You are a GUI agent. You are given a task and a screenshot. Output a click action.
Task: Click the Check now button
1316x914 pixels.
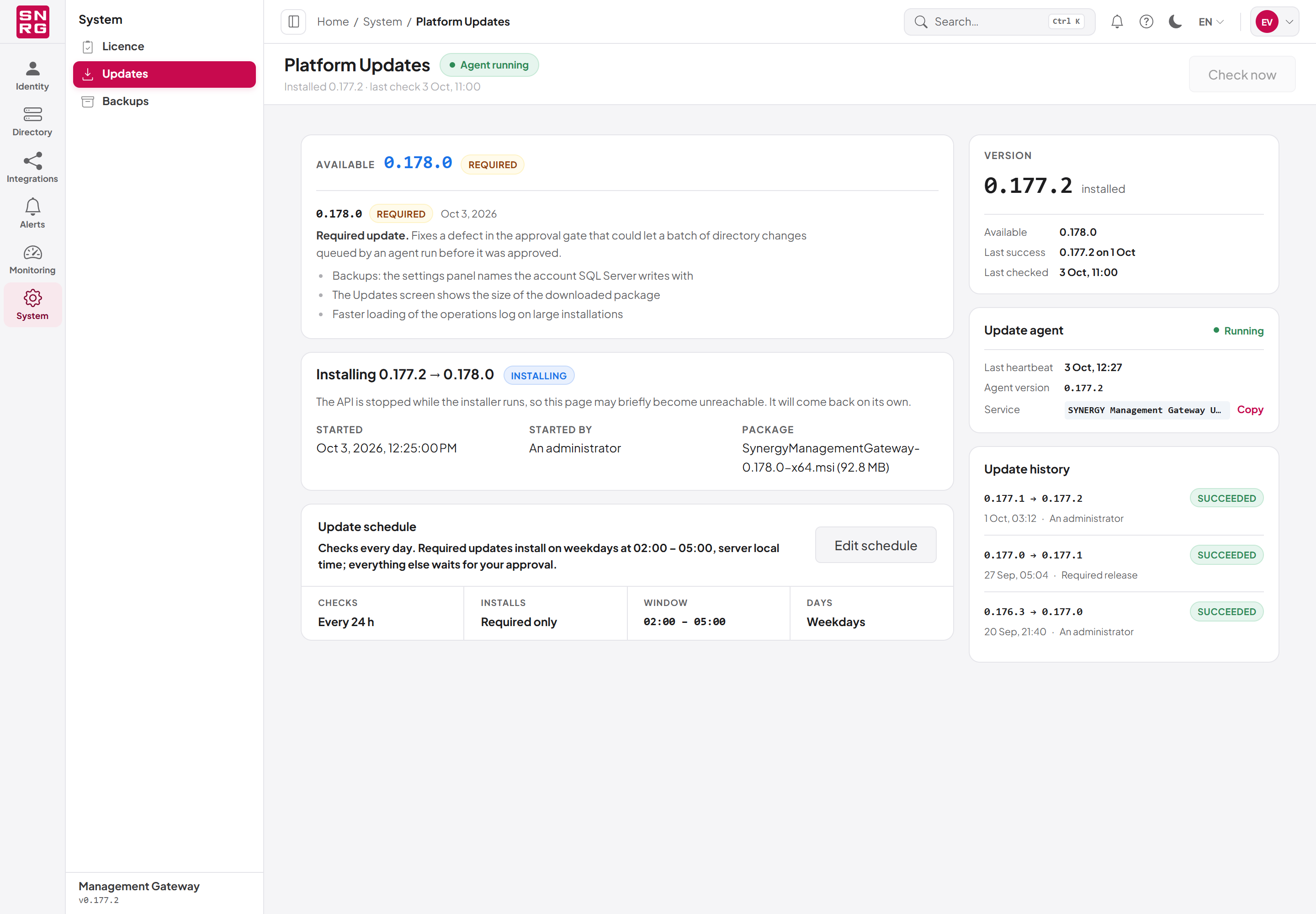(1242, 74)
